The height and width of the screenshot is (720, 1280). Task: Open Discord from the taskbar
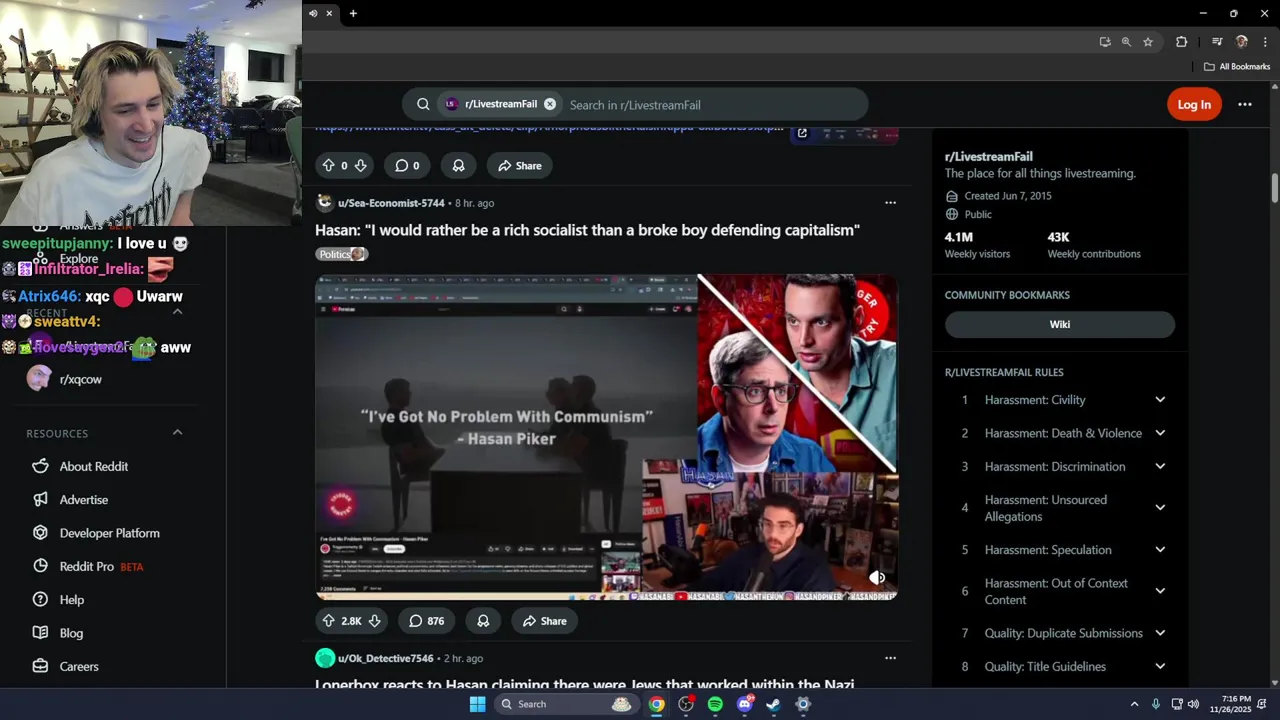tap(744, 704)
